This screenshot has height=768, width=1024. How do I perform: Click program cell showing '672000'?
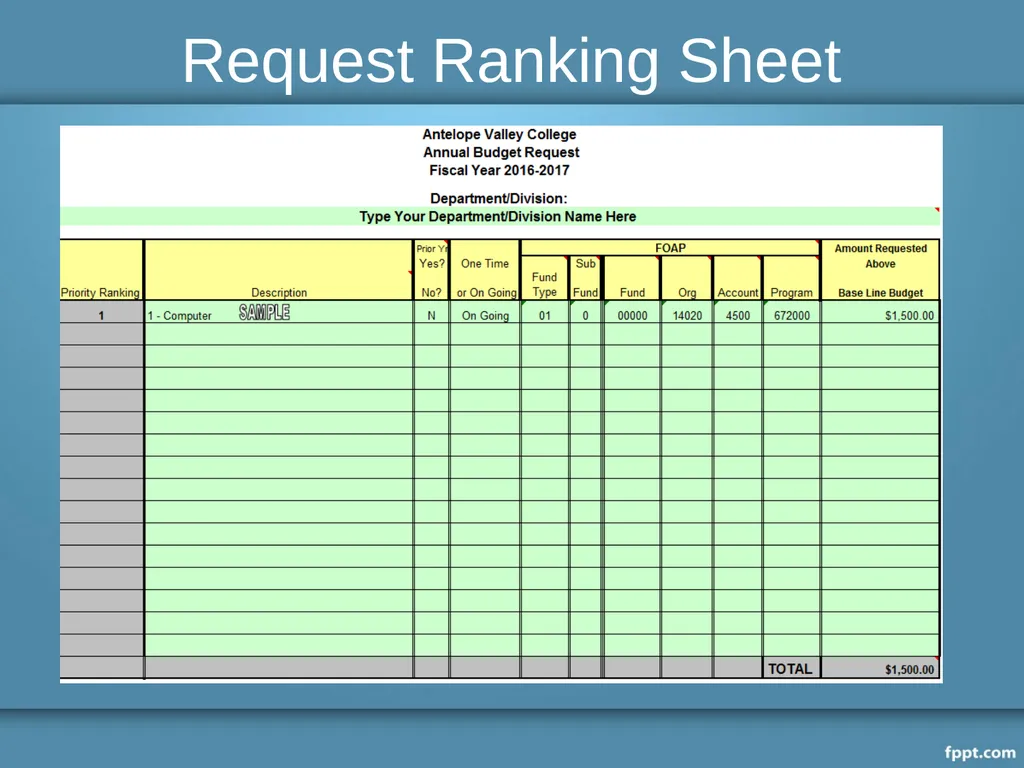(x=792, y=312)
